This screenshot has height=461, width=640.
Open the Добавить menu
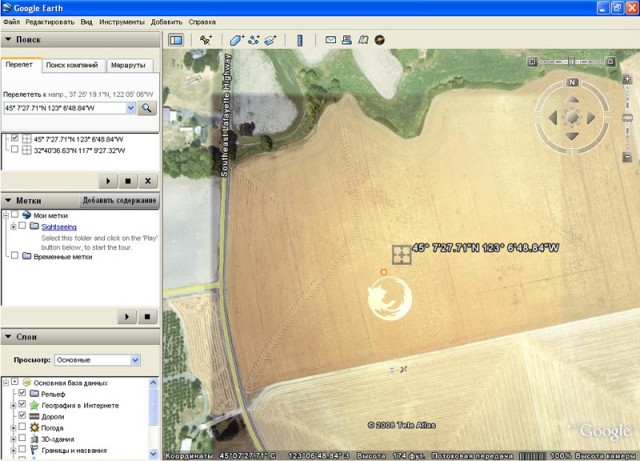pyautogui.click(x=167, y=22)
